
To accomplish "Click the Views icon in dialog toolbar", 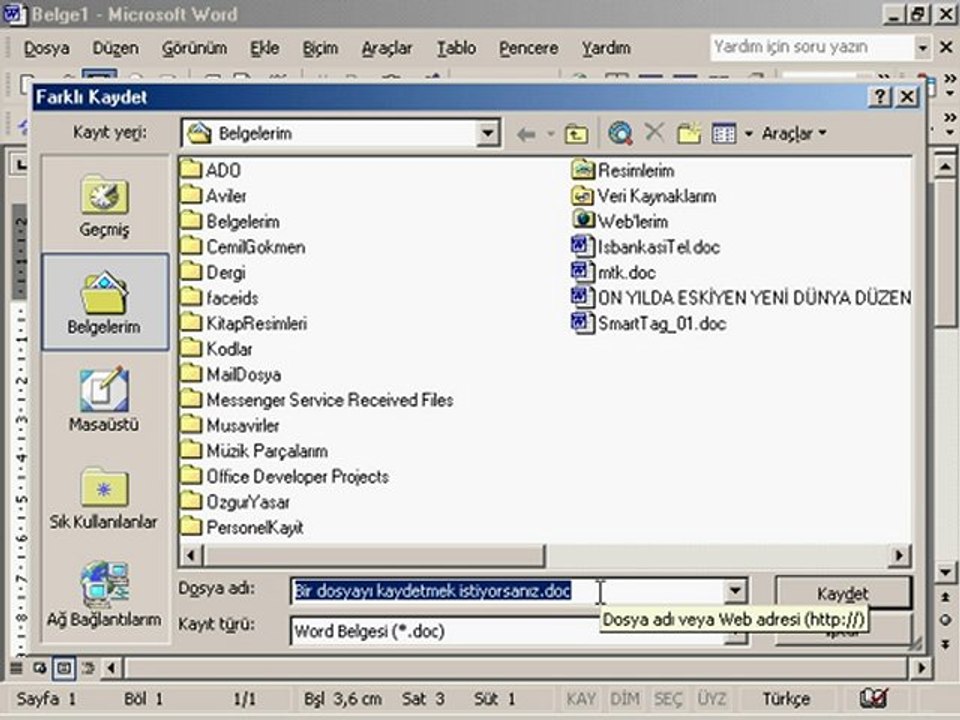I will 724,133.
